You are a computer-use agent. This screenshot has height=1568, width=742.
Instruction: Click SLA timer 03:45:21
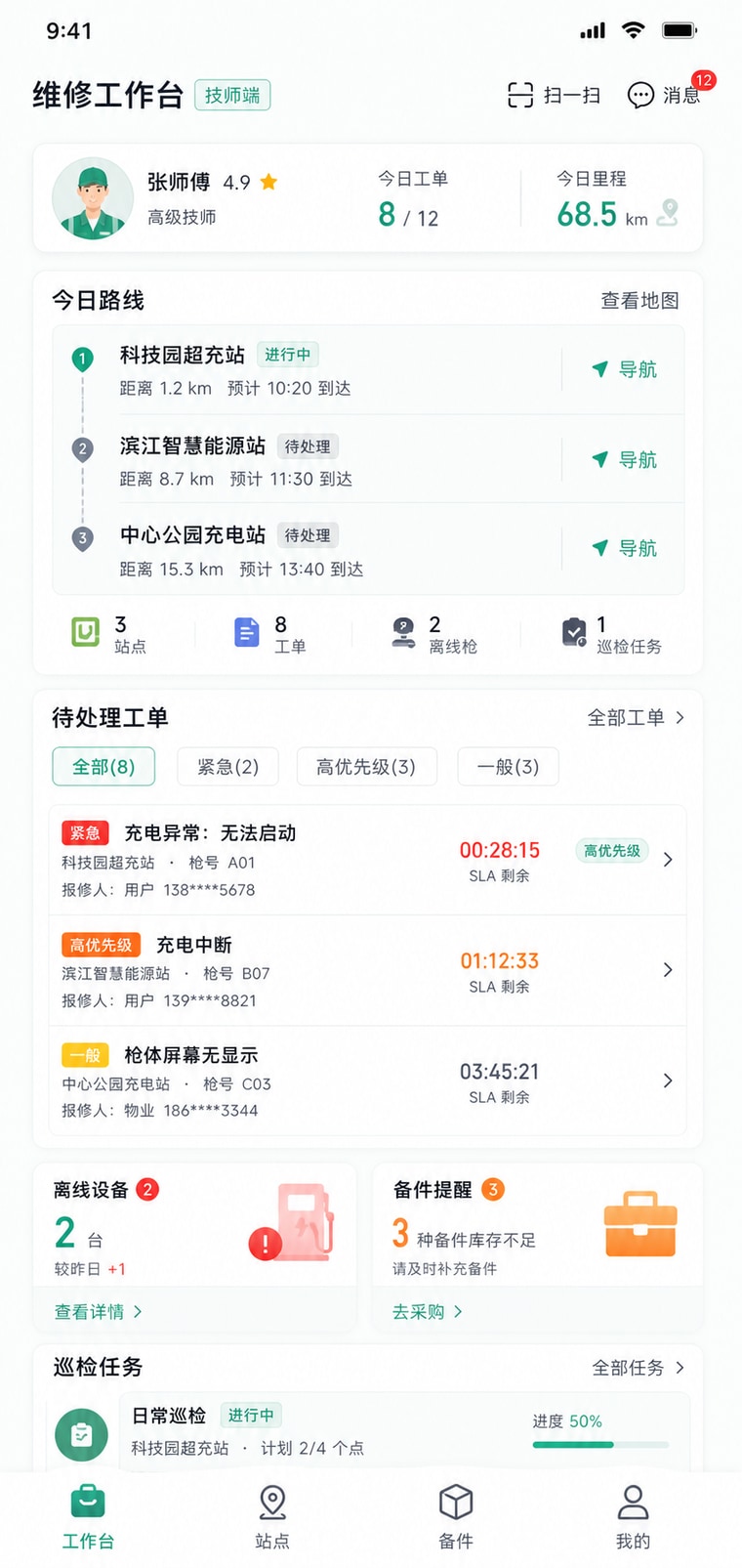[499, 1072]
